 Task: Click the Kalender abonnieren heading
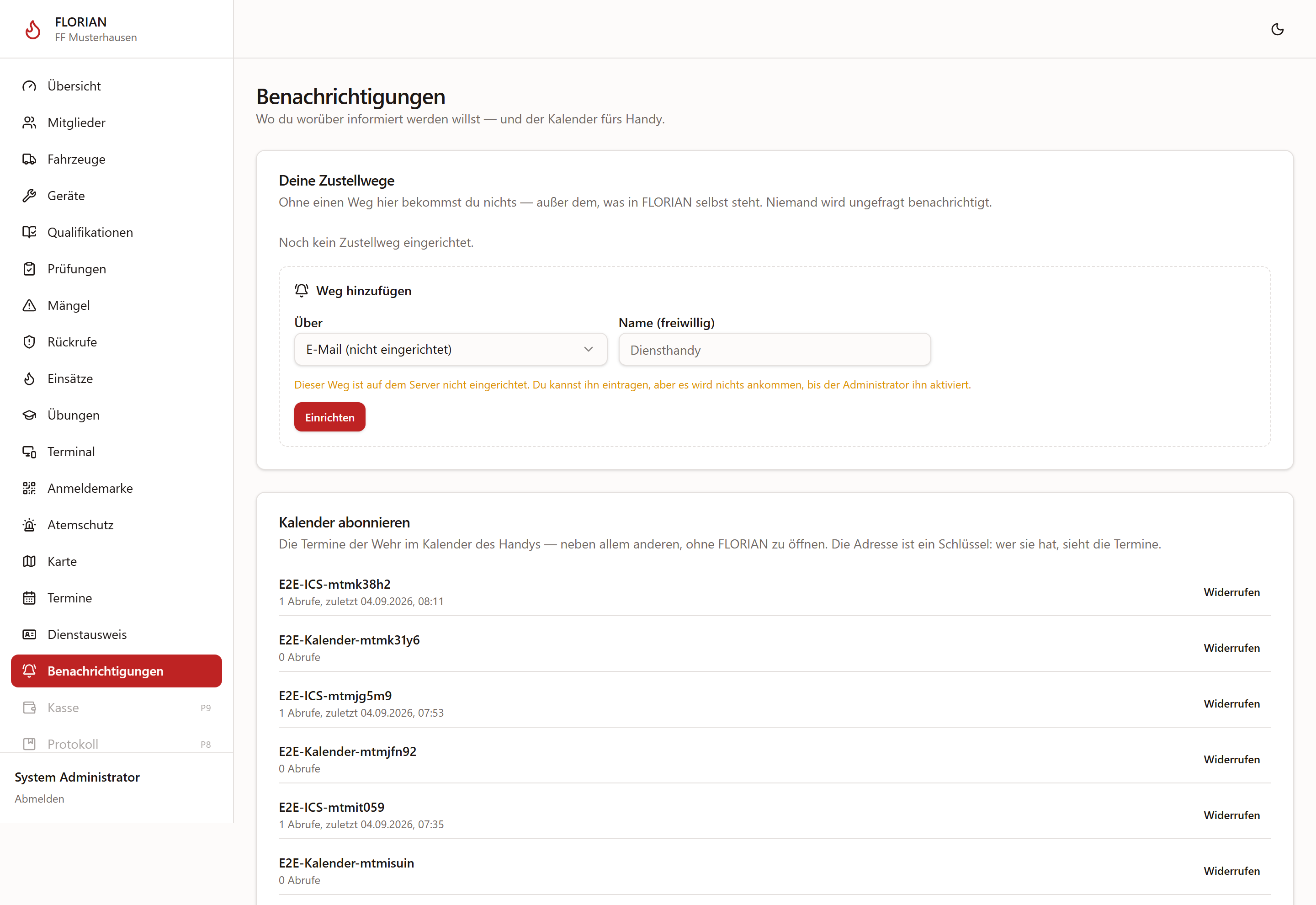point(344,523)
